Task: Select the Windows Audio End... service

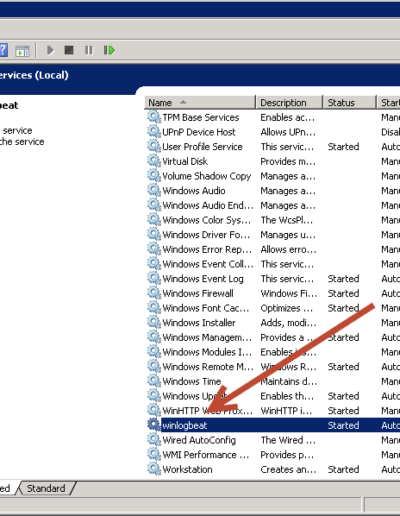Action: [x=208, y=205]
